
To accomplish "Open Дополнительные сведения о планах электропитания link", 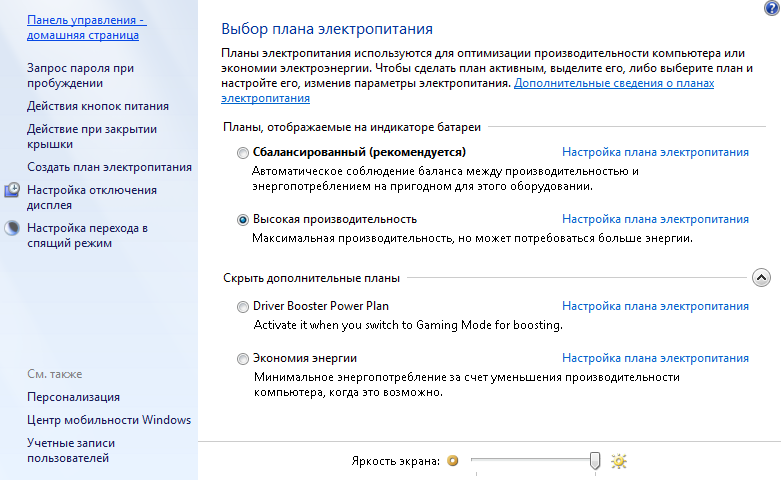I will (x=614, y=83).
